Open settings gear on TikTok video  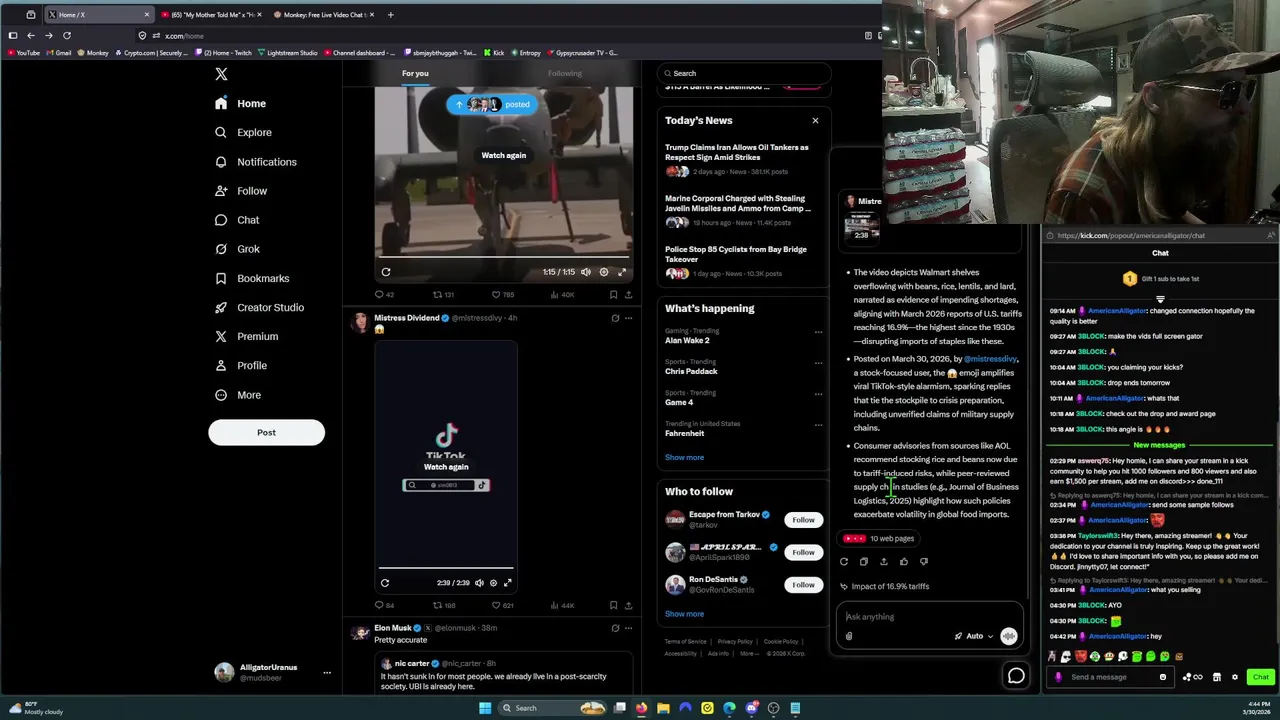point(493,583)
